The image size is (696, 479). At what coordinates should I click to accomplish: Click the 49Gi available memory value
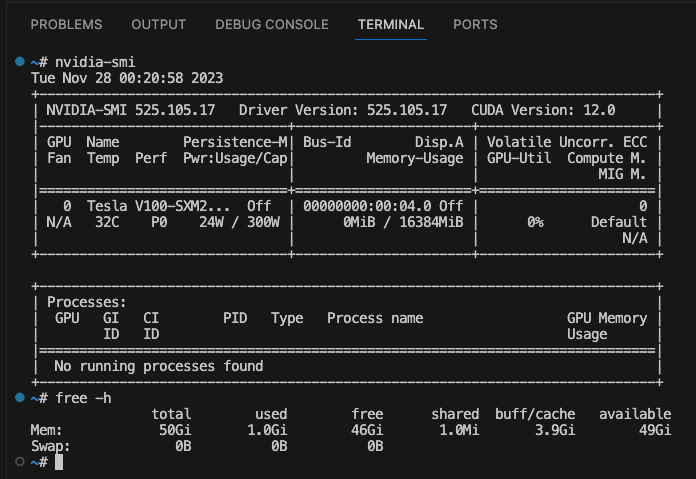655,430
